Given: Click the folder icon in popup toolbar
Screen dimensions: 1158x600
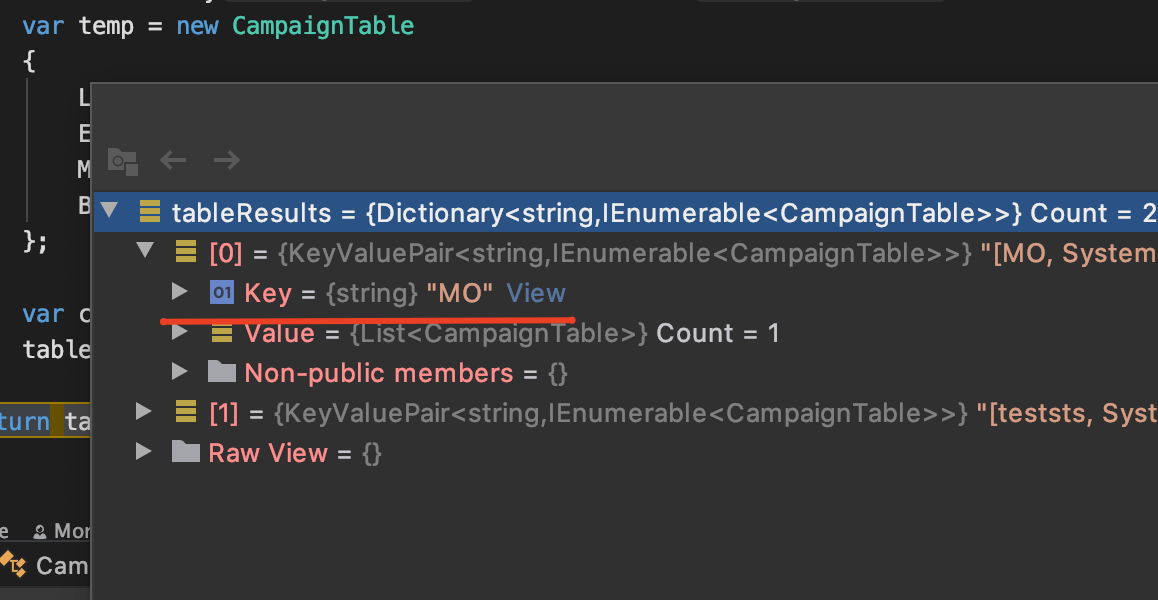Looking at the screenshot, I should click(x=122, y=160).
